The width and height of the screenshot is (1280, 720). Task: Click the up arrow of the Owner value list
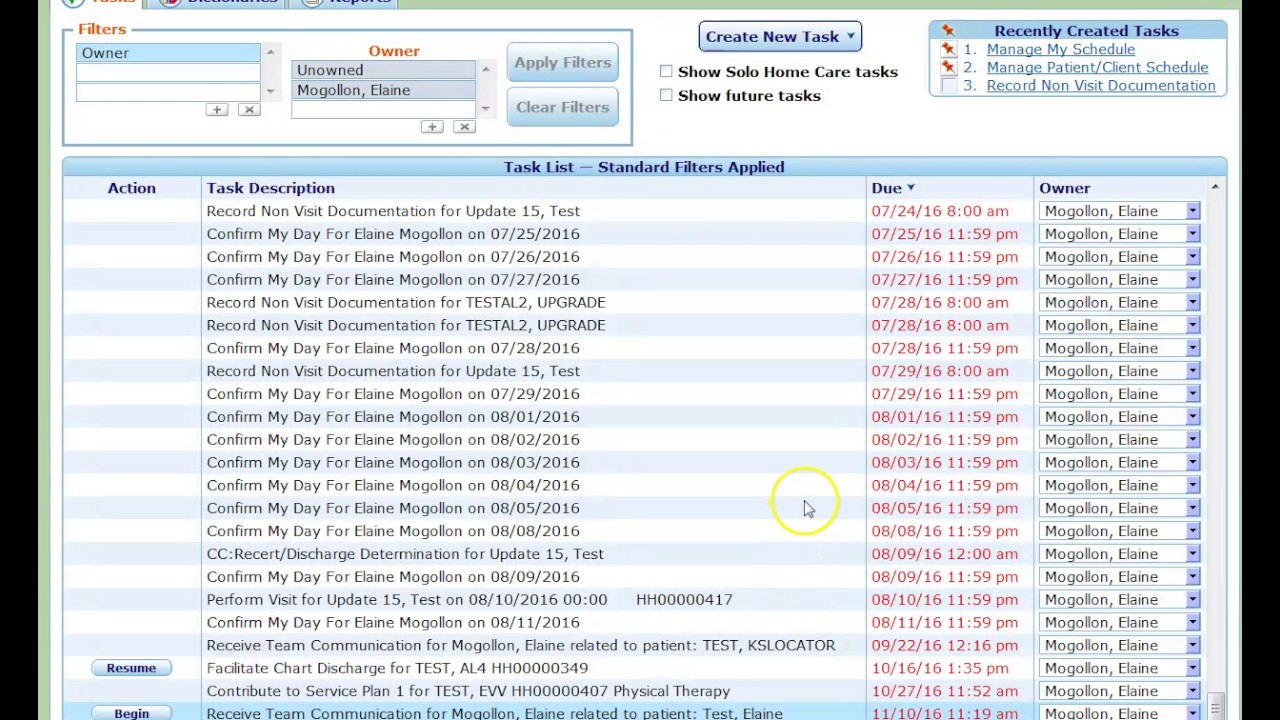486,69
